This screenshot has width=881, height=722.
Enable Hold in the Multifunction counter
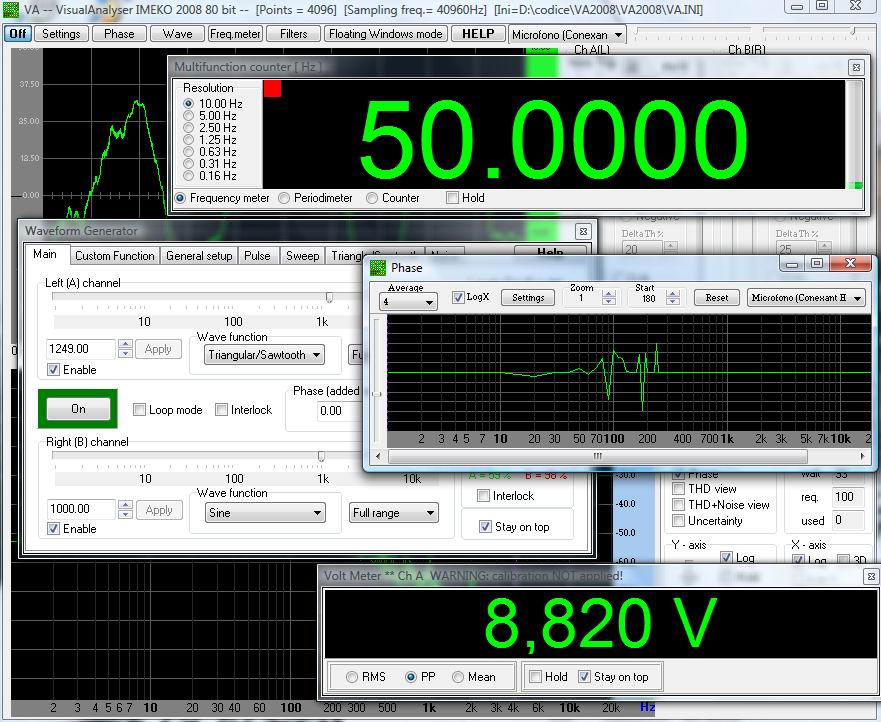451,198
